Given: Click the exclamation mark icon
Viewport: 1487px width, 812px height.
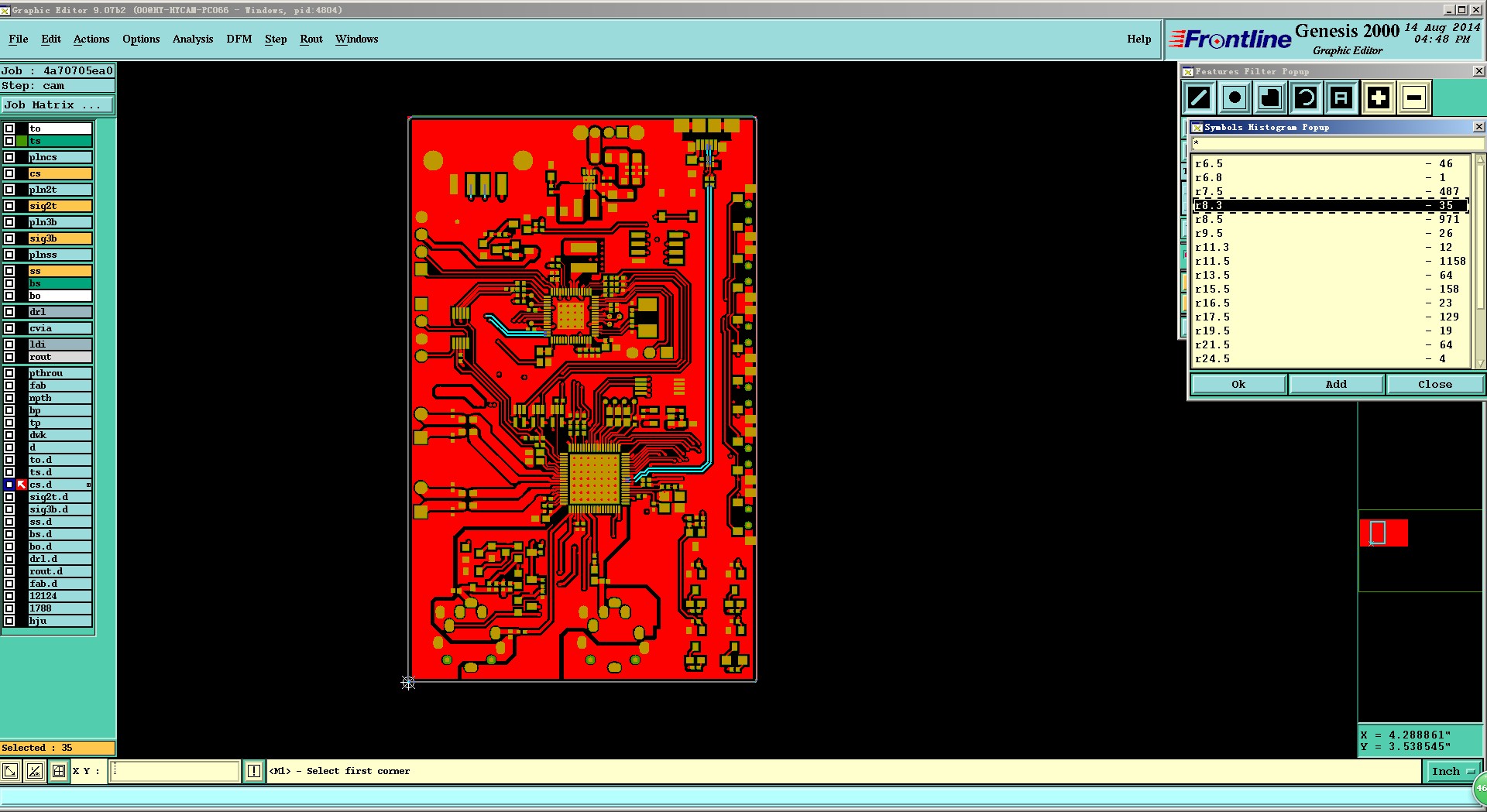Looking at the screenshot, I should 254,771.
